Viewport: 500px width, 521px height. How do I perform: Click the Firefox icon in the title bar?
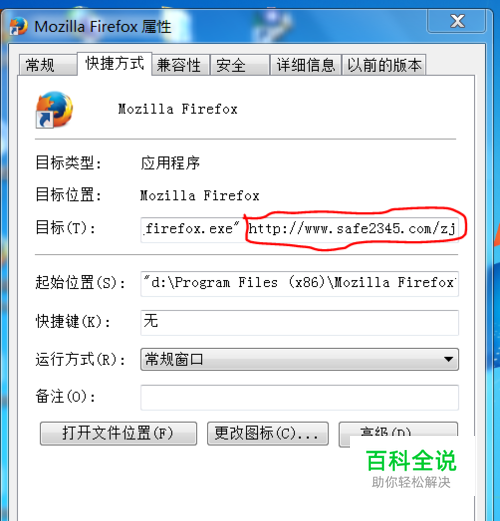19,26
